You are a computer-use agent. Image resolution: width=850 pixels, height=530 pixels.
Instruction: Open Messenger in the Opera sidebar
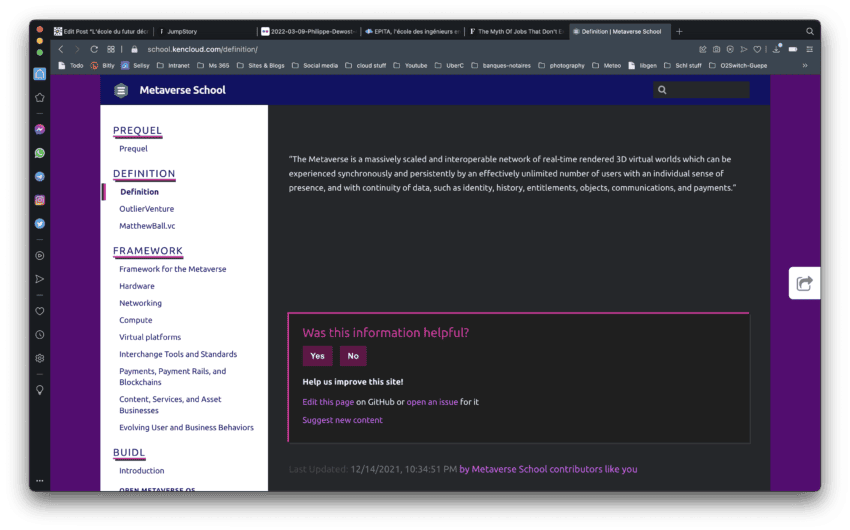40,130
